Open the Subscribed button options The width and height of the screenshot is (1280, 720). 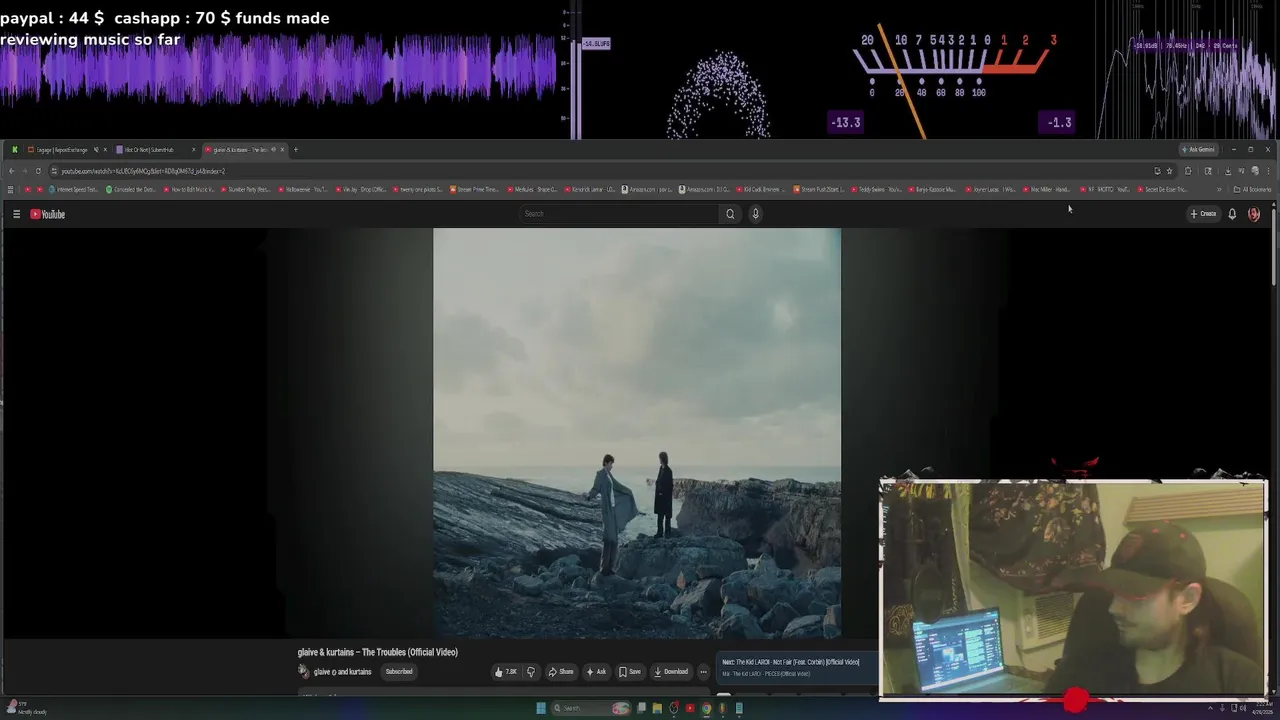[399, 672]
